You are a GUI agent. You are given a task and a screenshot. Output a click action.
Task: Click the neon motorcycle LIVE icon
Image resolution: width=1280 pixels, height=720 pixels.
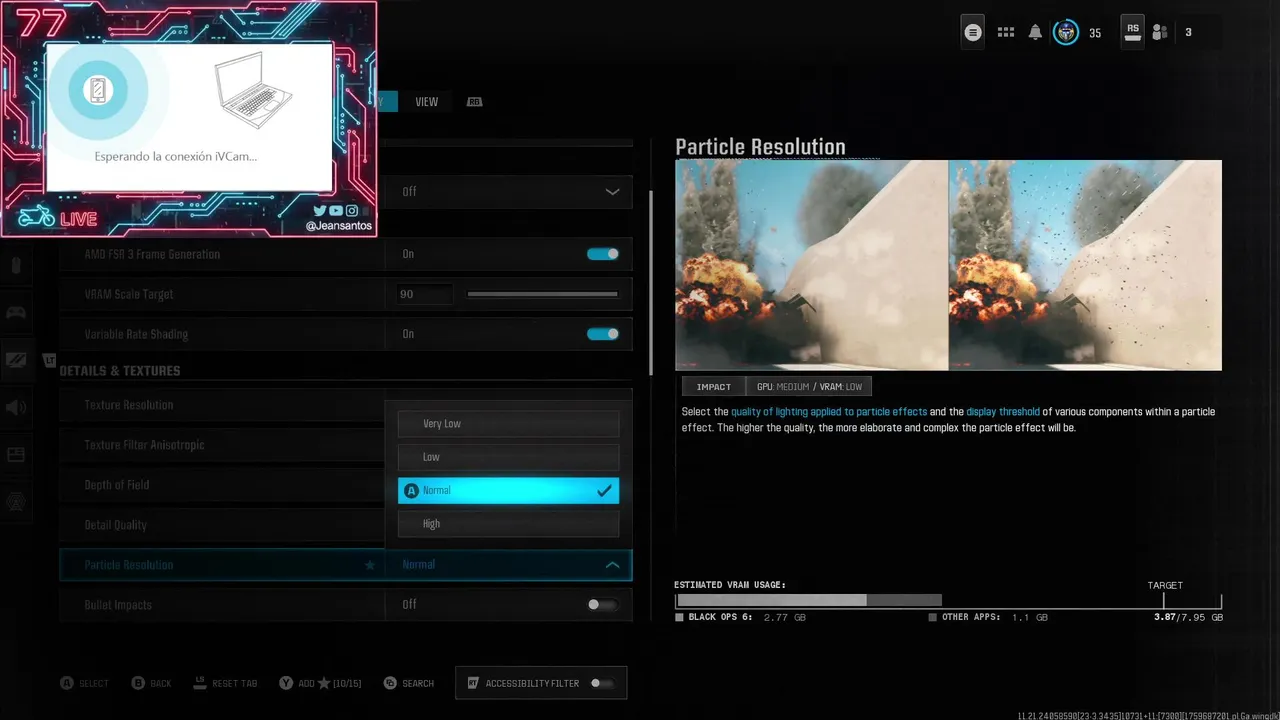36,217
